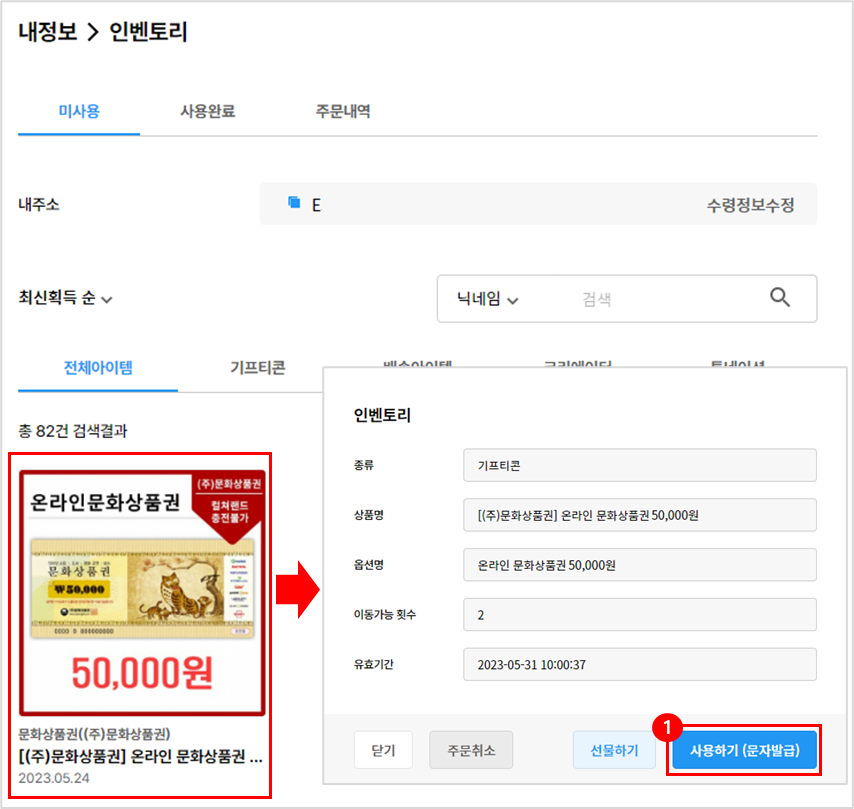Click the 총 82건 검색결과 text
This screenshot has width=854, height=809.
point(73,431)
